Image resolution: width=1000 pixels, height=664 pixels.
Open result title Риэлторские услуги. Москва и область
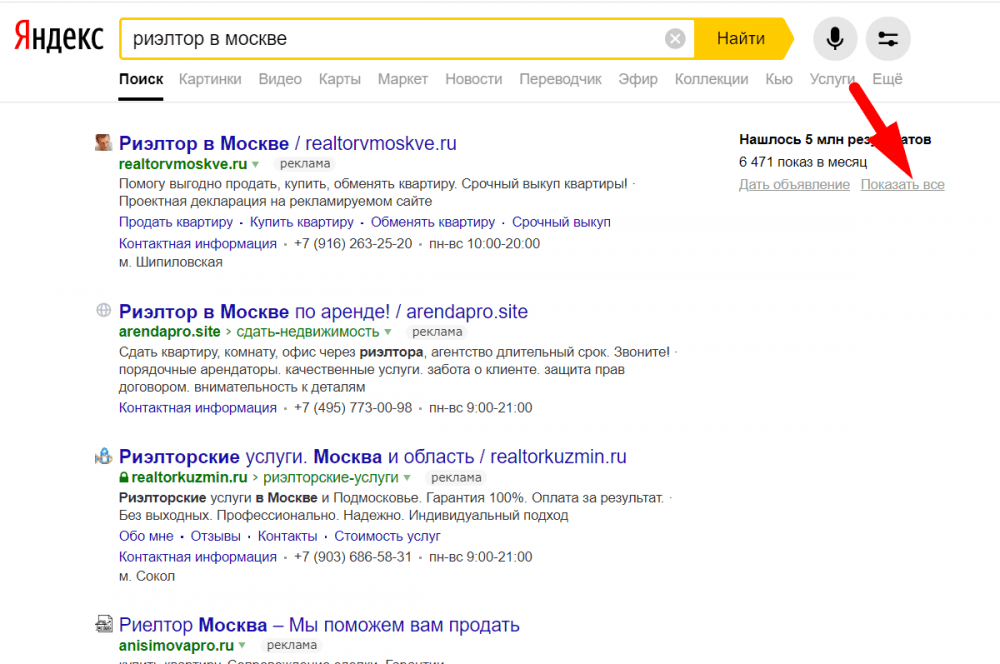coord(372,457)
